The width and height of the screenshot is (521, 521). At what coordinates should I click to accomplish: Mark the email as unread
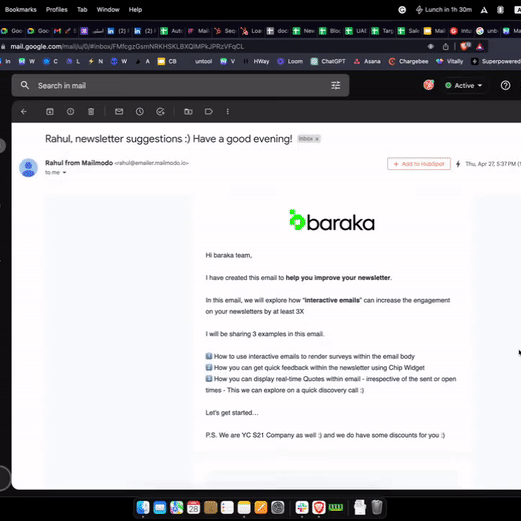pos(119,112)
